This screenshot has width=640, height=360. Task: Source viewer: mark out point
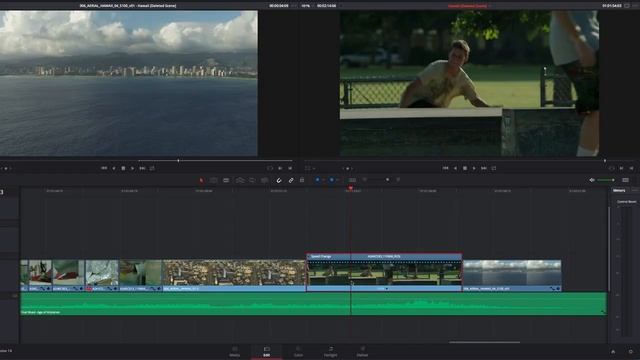[x=290, y=168]
